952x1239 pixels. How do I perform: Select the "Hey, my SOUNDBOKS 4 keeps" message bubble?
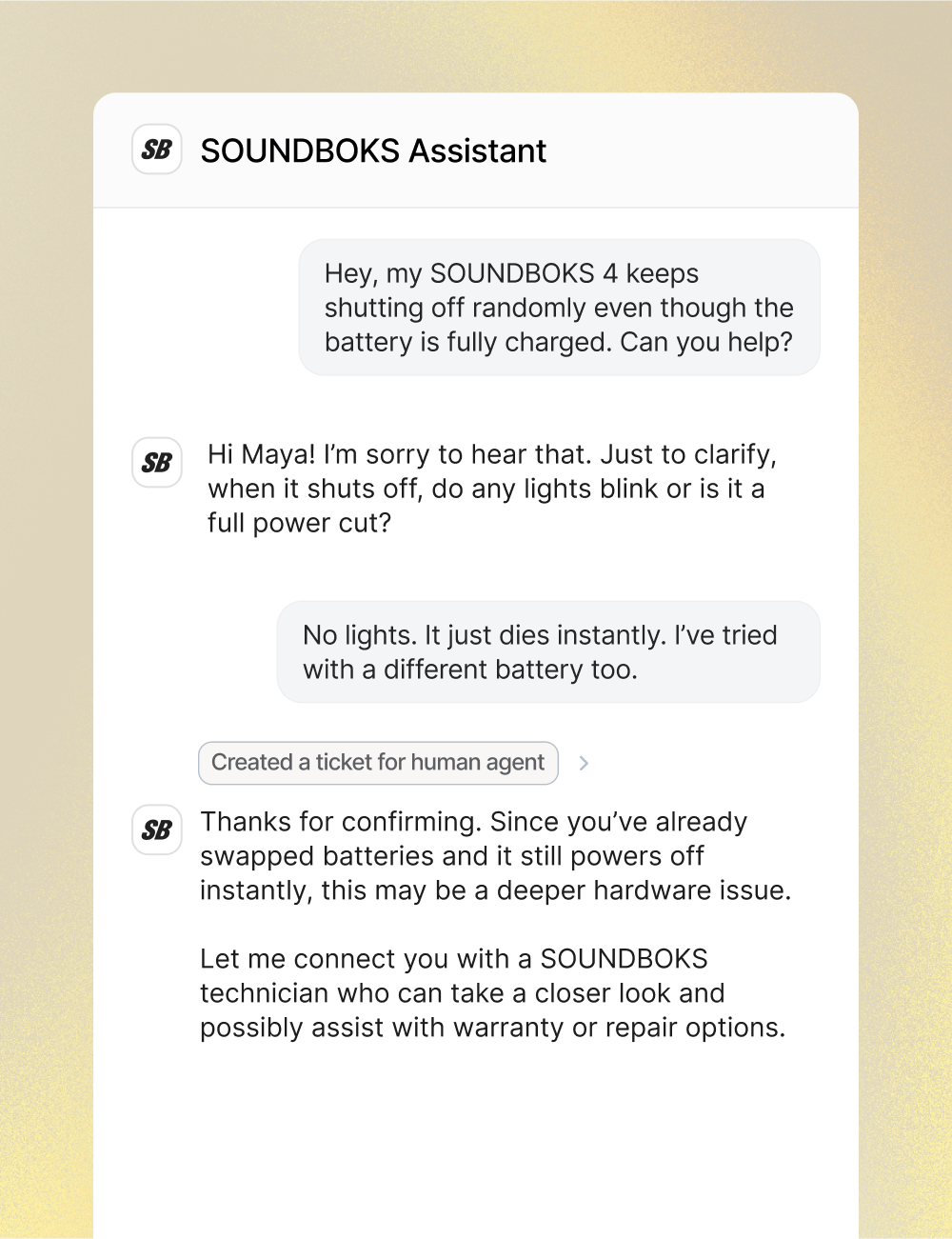[x=559, y=307]
